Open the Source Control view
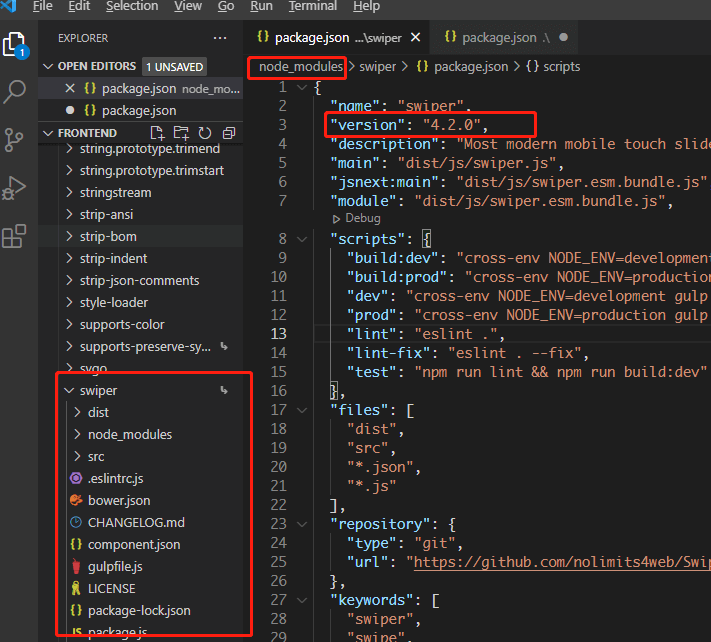This screenshot has height=642, width=711. pos(14,140)
